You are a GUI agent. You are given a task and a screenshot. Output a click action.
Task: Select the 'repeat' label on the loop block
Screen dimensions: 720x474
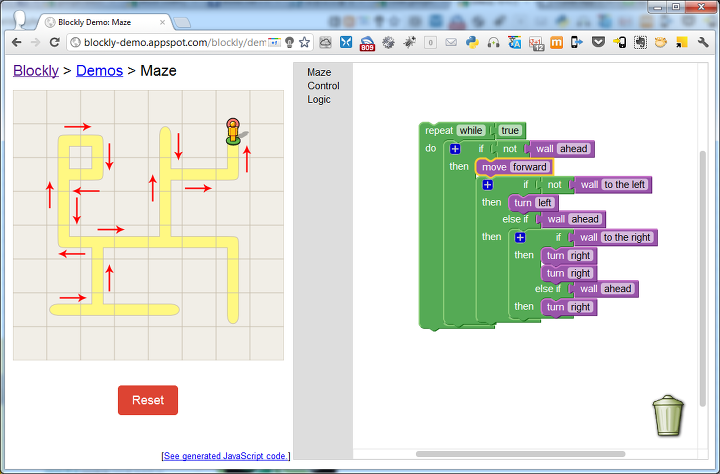(x=439, y=130)
